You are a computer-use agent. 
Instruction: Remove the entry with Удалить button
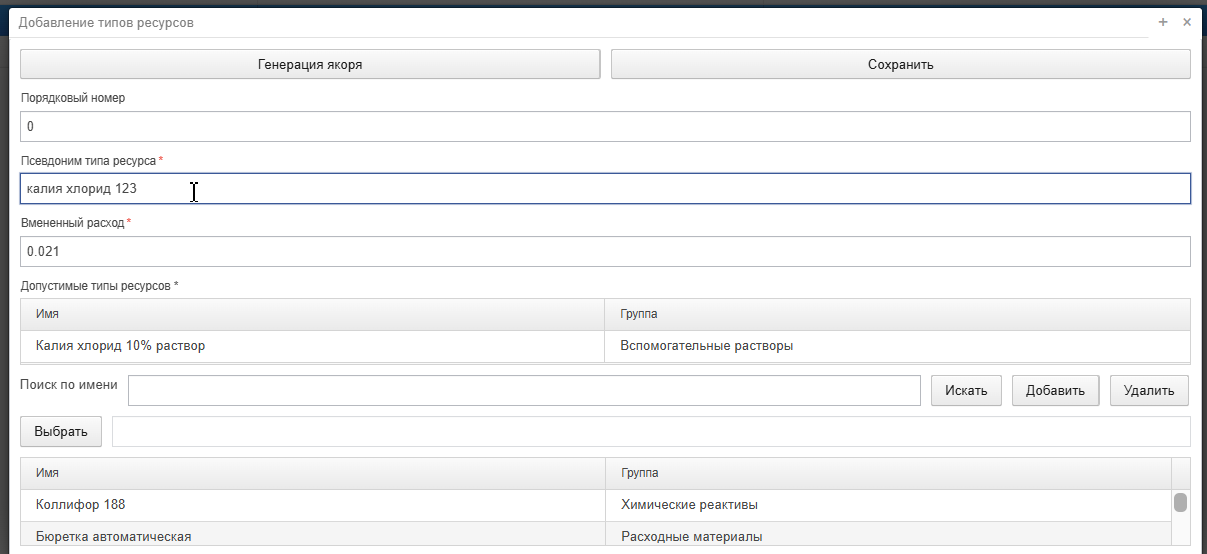(x=1149, y=391)
